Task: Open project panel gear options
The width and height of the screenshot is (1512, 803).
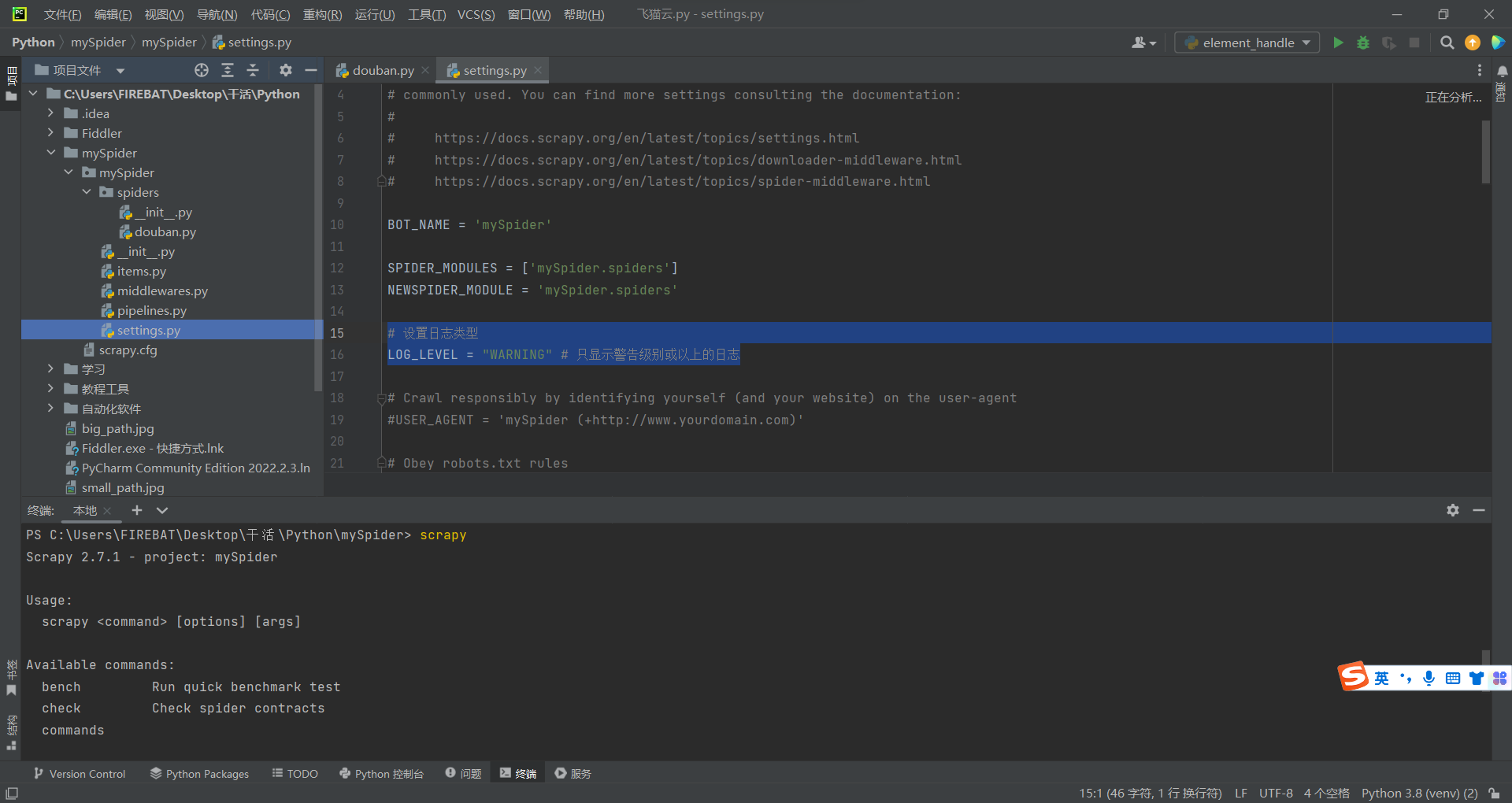Action: tap(286, 70)
